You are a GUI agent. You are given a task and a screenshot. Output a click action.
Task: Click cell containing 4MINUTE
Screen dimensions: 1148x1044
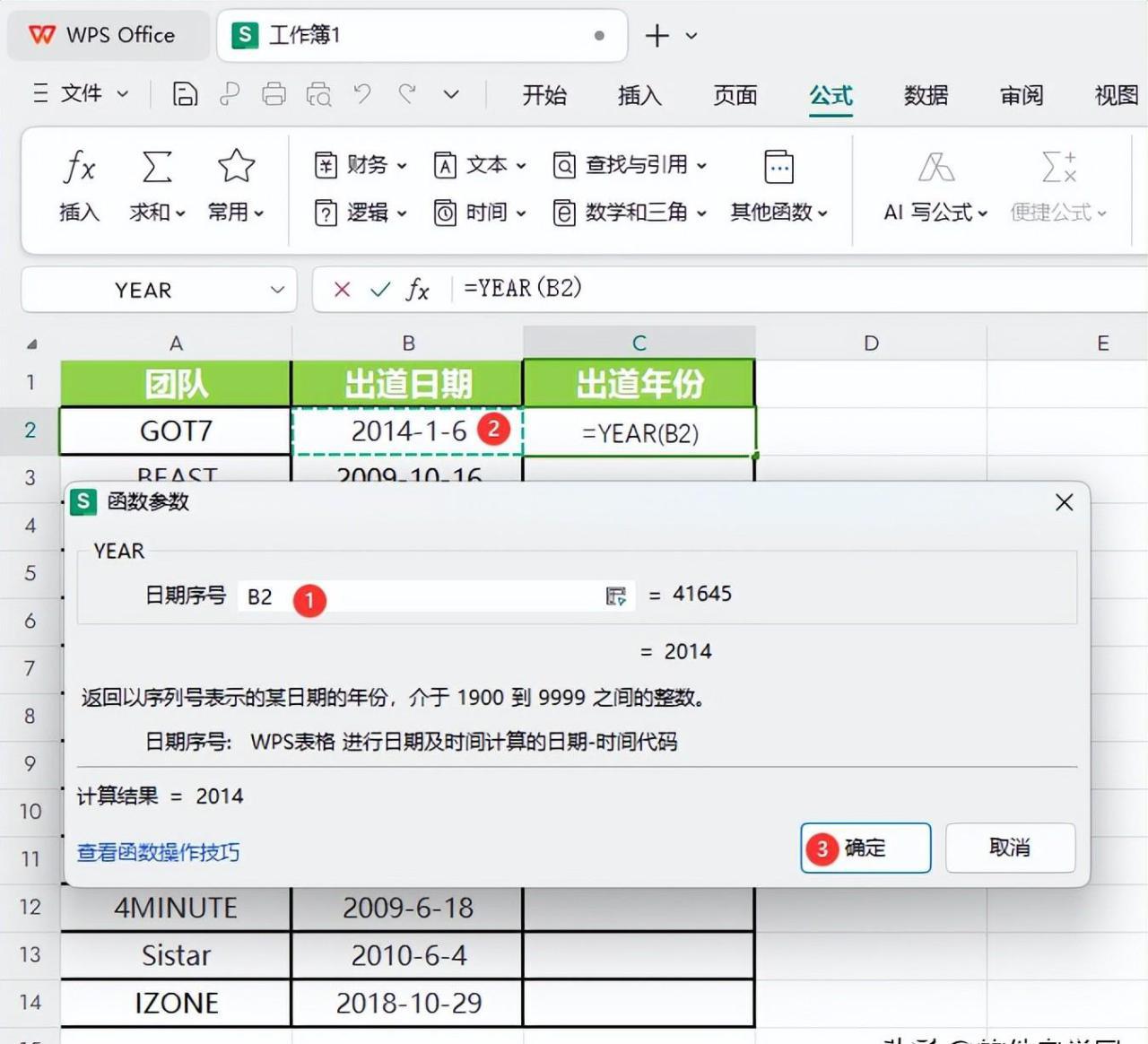(176, 908)
